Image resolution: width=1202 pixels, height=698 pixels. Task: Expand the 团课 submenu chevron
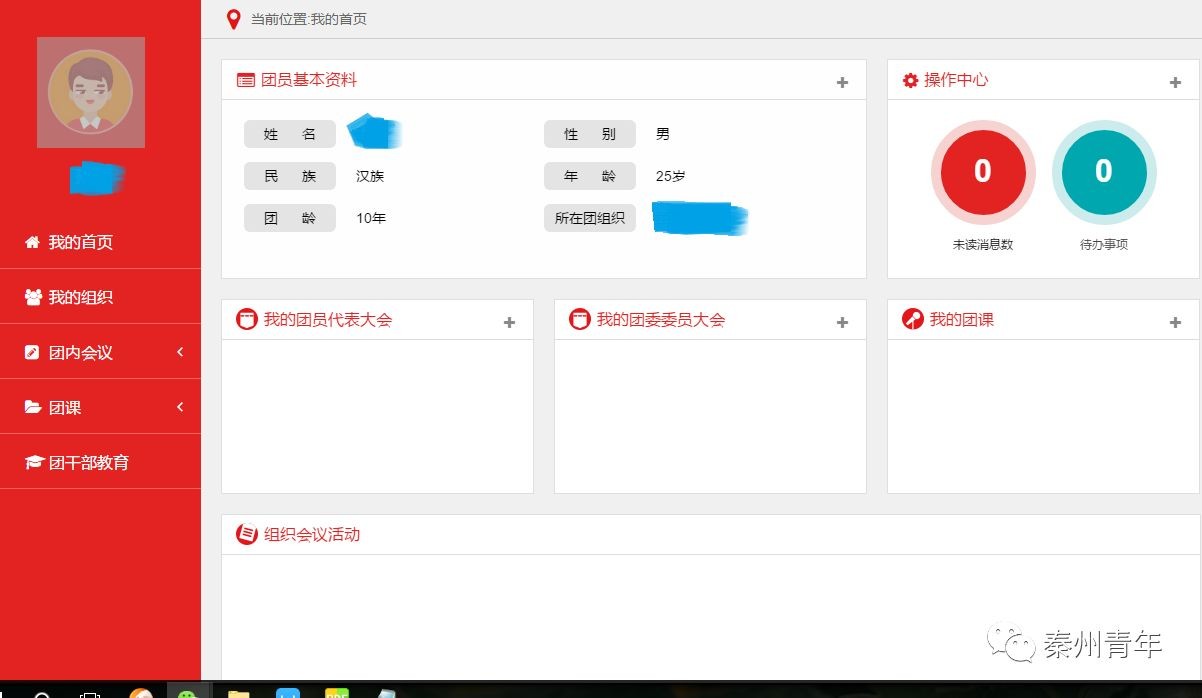180,407
